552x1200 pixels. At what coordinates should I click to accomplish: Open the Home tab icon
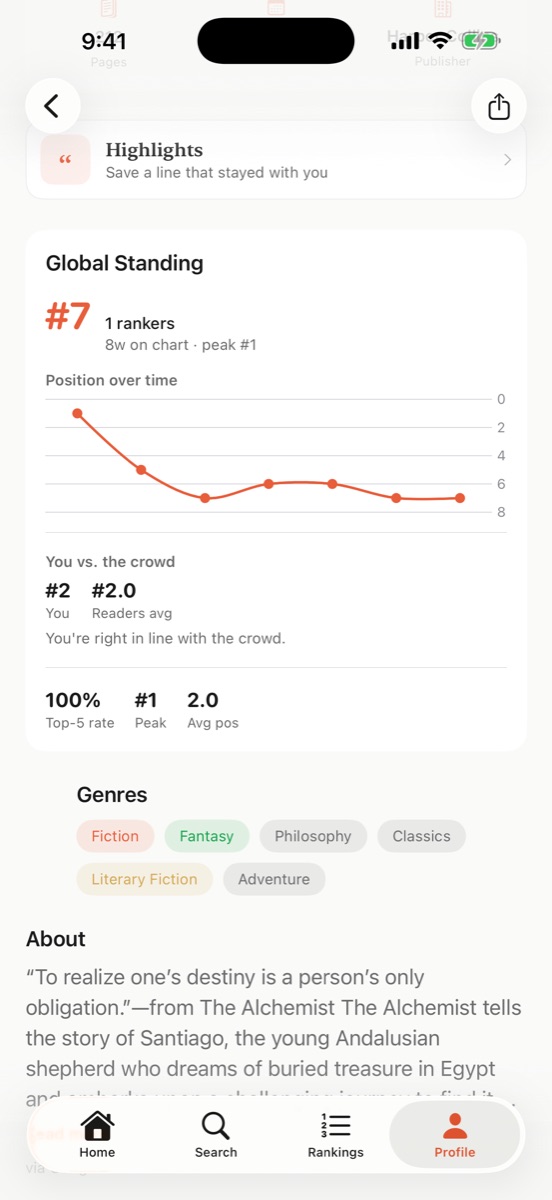(x=97, y=1126)
